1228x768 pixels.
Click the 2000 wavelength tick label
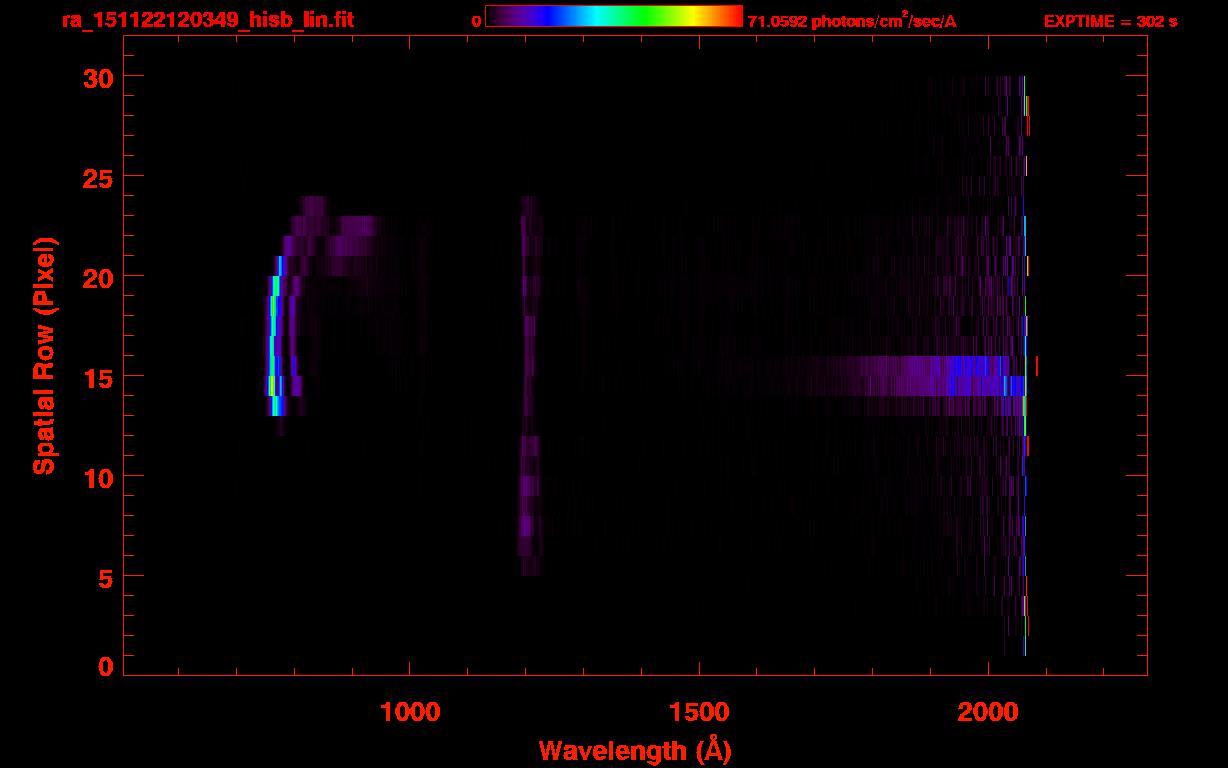988,711
